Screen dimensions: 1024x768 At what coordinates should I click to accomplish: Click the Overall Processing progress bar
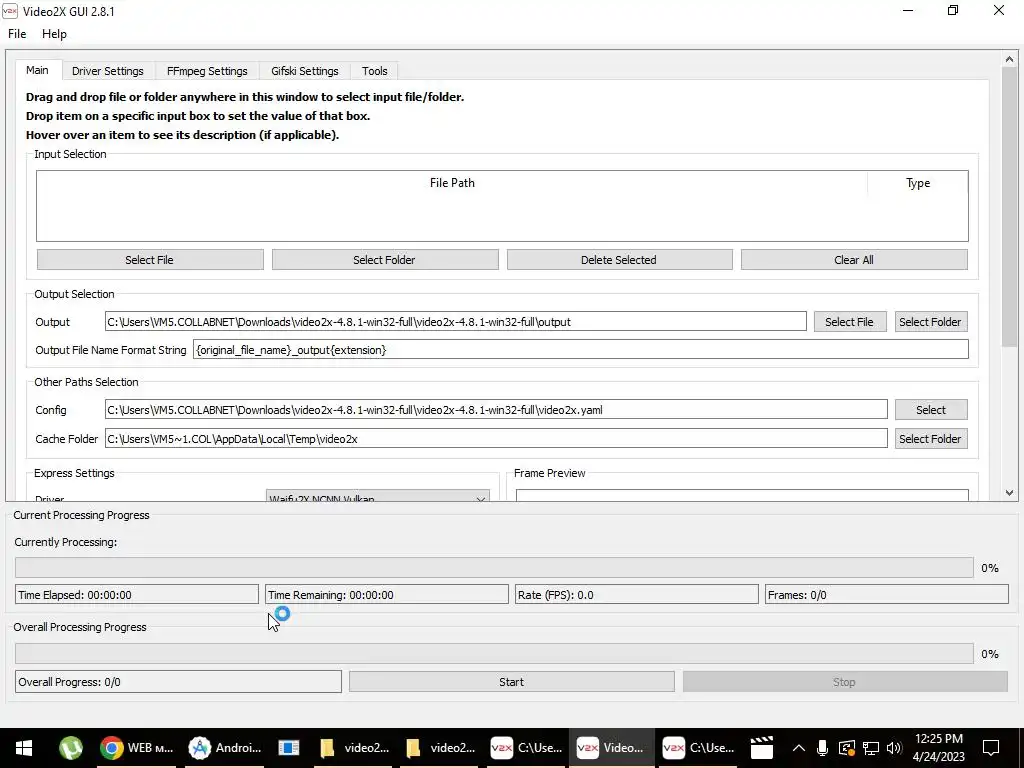click(x=494, y=653)
